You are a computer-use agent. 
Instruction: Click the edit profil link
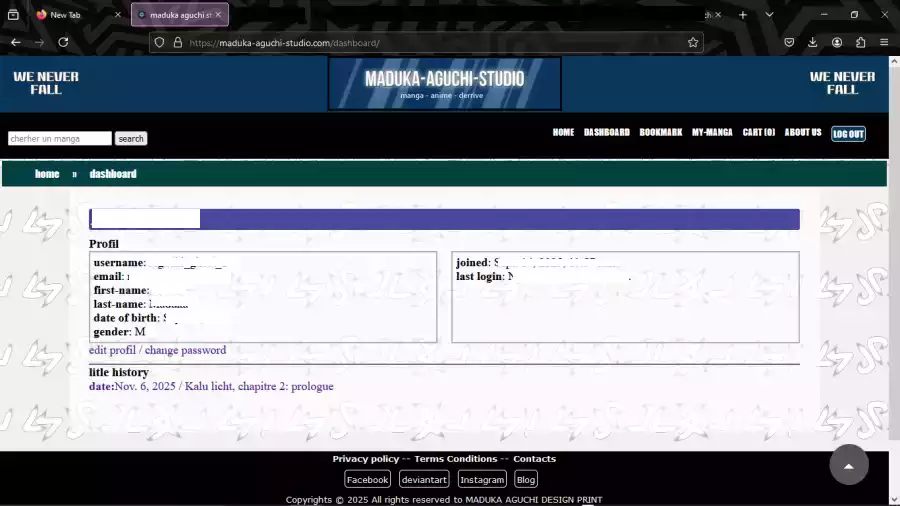[112, 350]
